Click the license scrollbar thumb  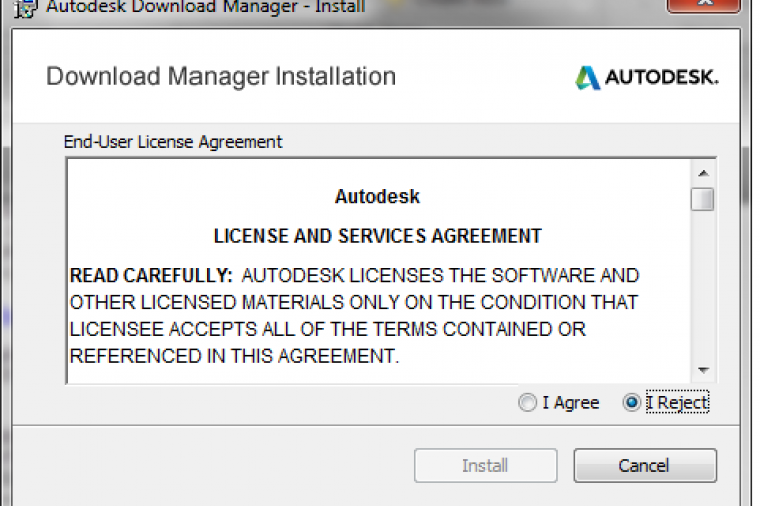coord(703,199)
